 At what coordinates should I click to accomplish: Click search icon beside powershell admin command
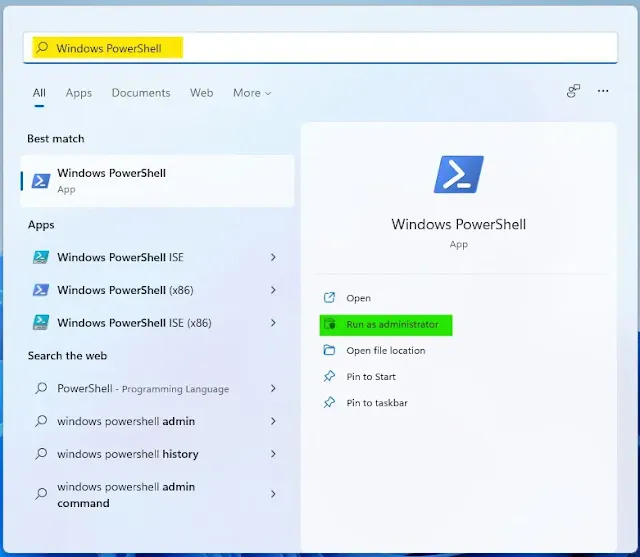(41, 494)
